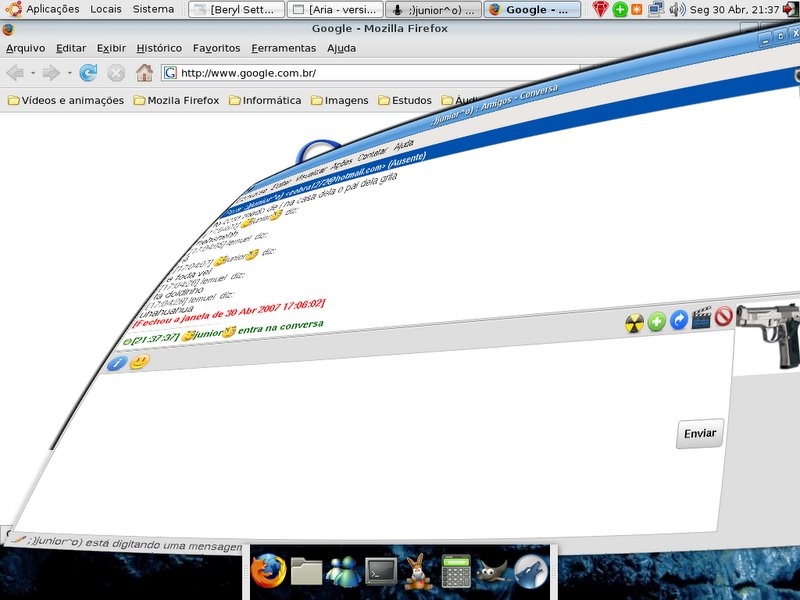Click the red block contact icon
800x600 pixels.
pyautogui.click(x=723, y=316)
